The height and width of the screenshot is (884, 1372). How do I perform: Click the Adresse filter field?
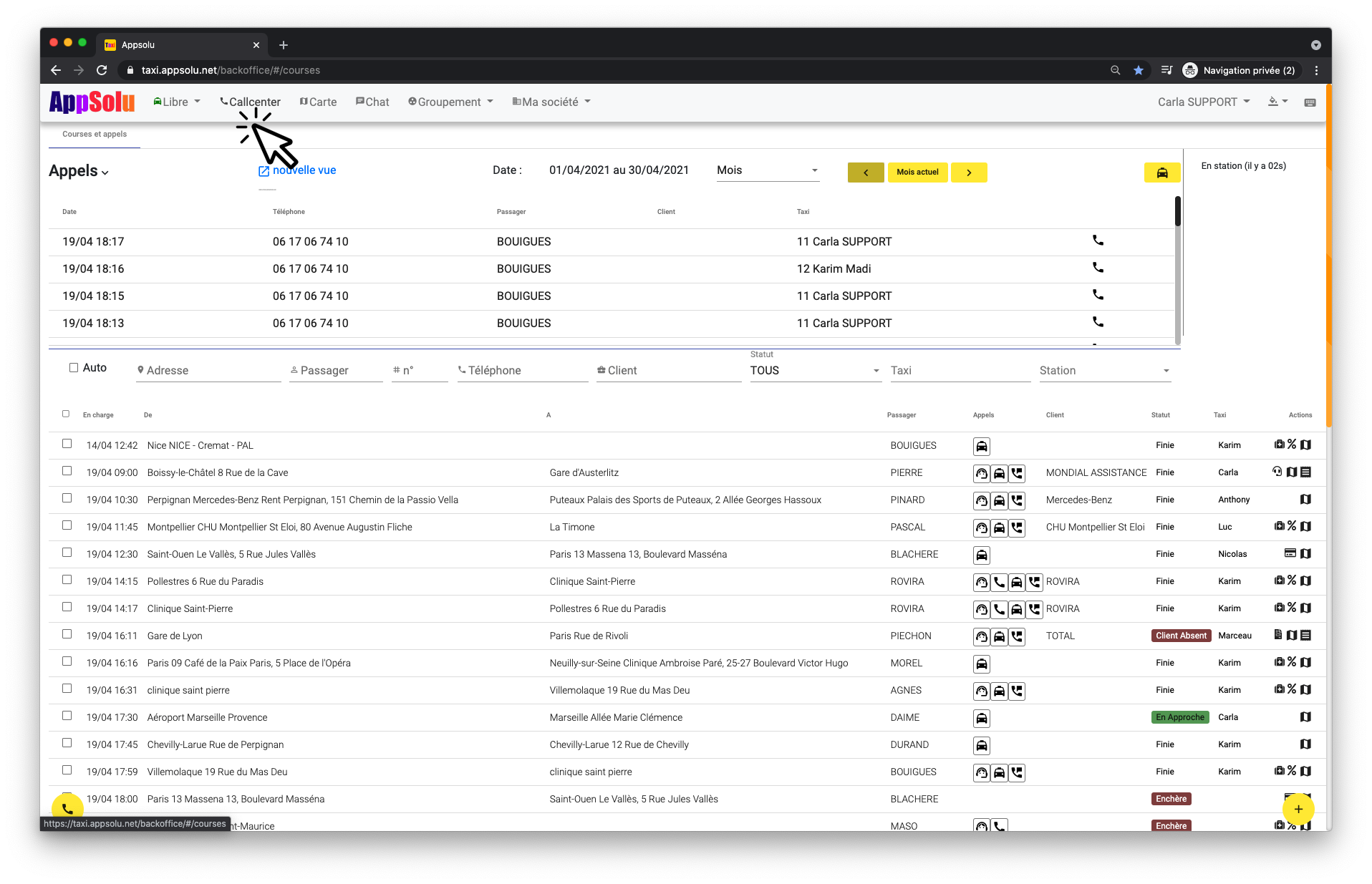coord(208,371)
